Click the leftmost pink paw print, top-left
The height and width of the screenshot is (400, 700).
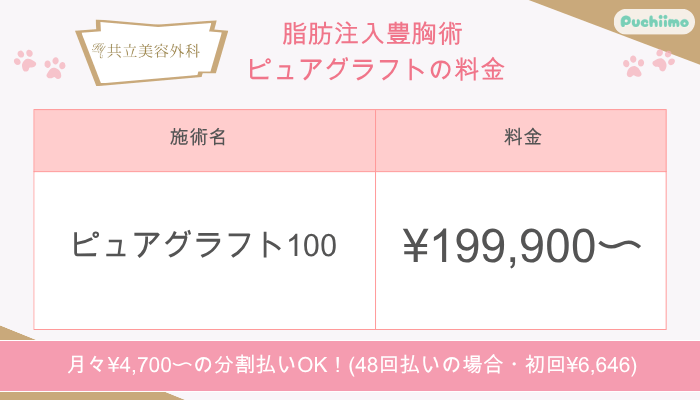tap(27, 60)
